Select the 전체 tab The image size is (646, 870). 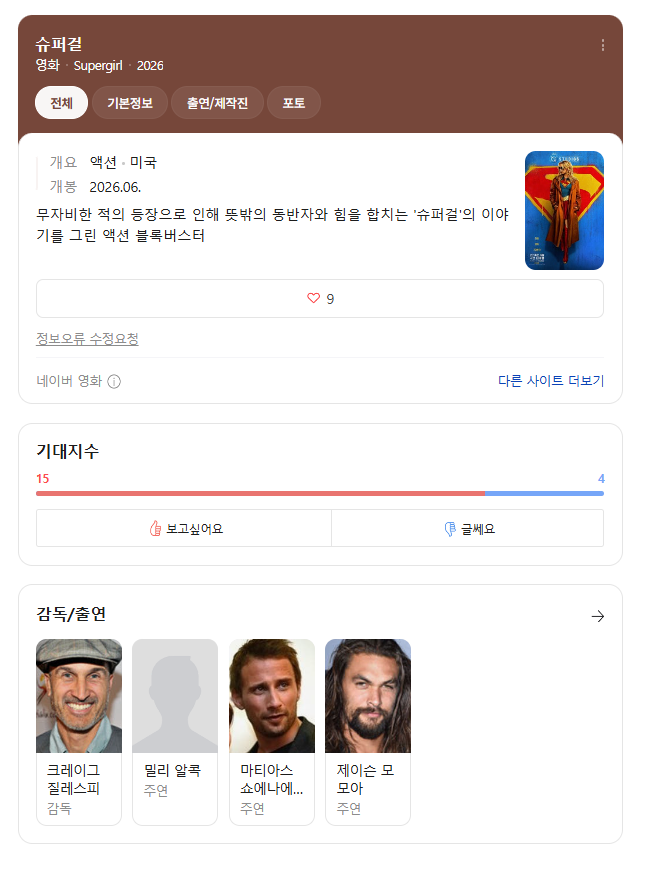(x=62, y=103)
